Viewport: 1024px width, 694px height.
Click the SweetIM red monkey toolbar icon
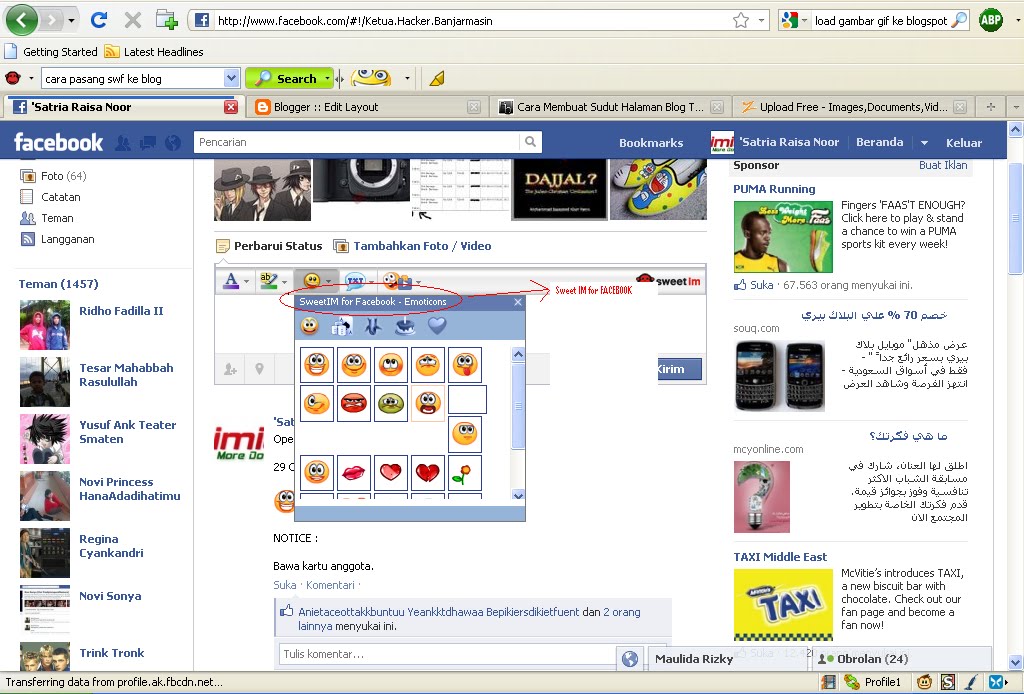point(12,78)
